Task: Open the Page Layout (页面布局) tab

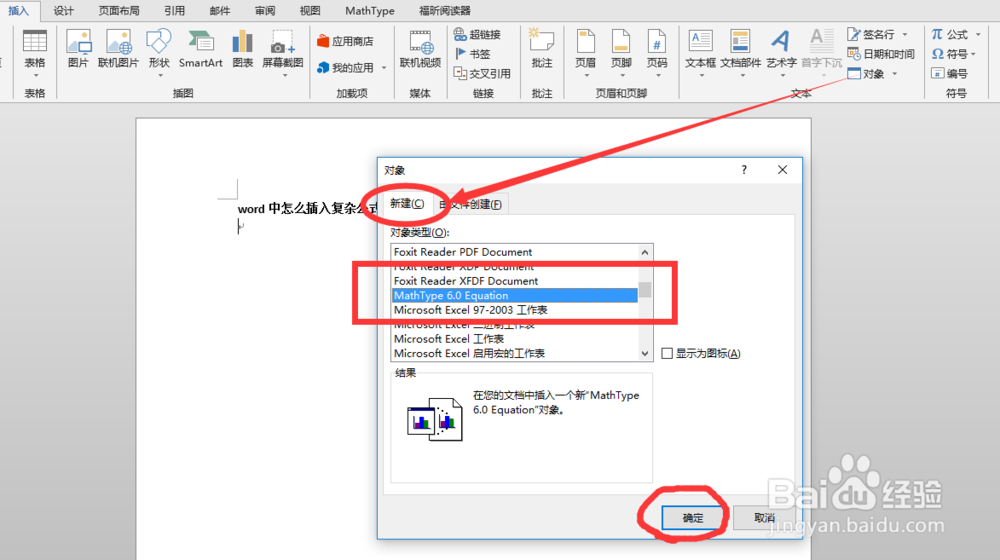Action: click(119, 10)
